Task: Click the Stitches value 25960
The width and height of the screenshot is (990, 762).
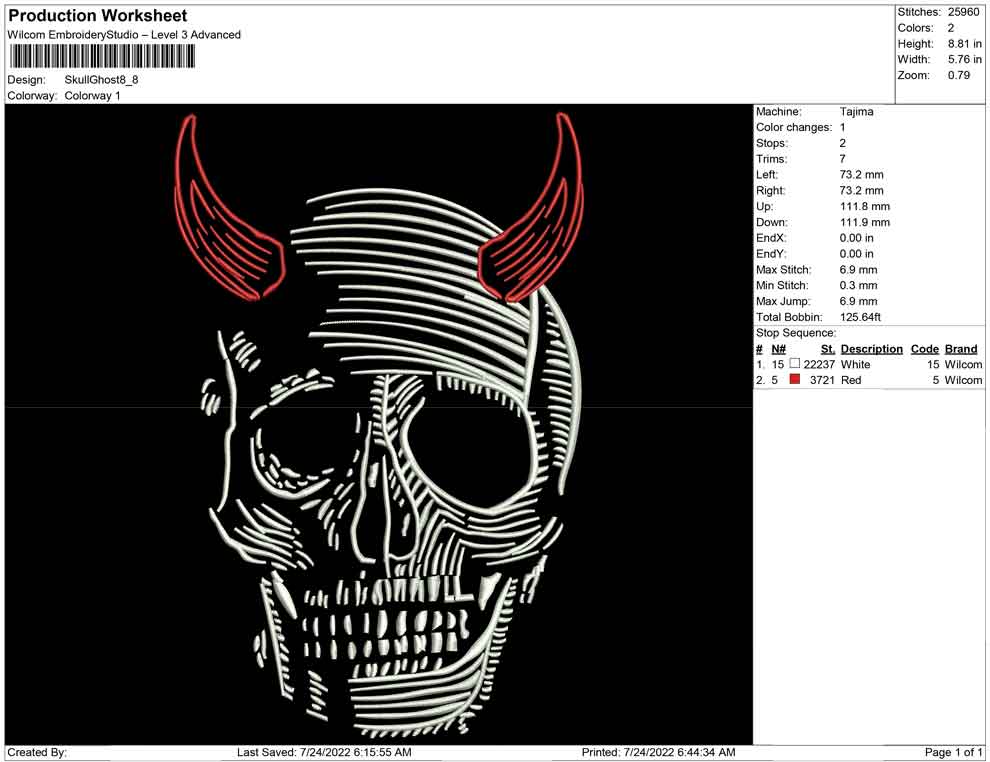Action: click(x=965, y=11)
